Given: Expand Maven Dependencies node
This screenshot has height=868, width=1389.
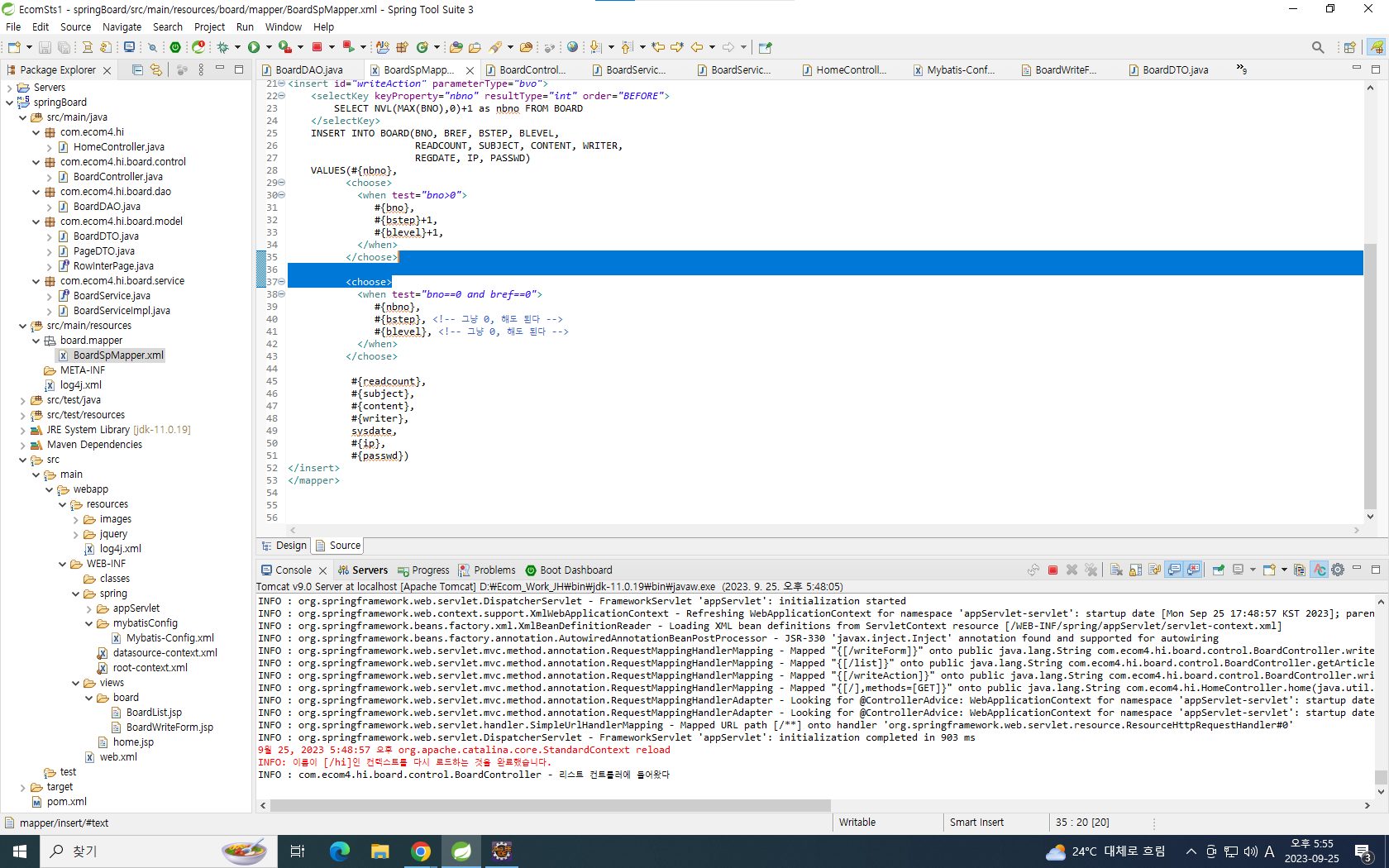Looking at the screenshot, I should [x=23, y=445].
